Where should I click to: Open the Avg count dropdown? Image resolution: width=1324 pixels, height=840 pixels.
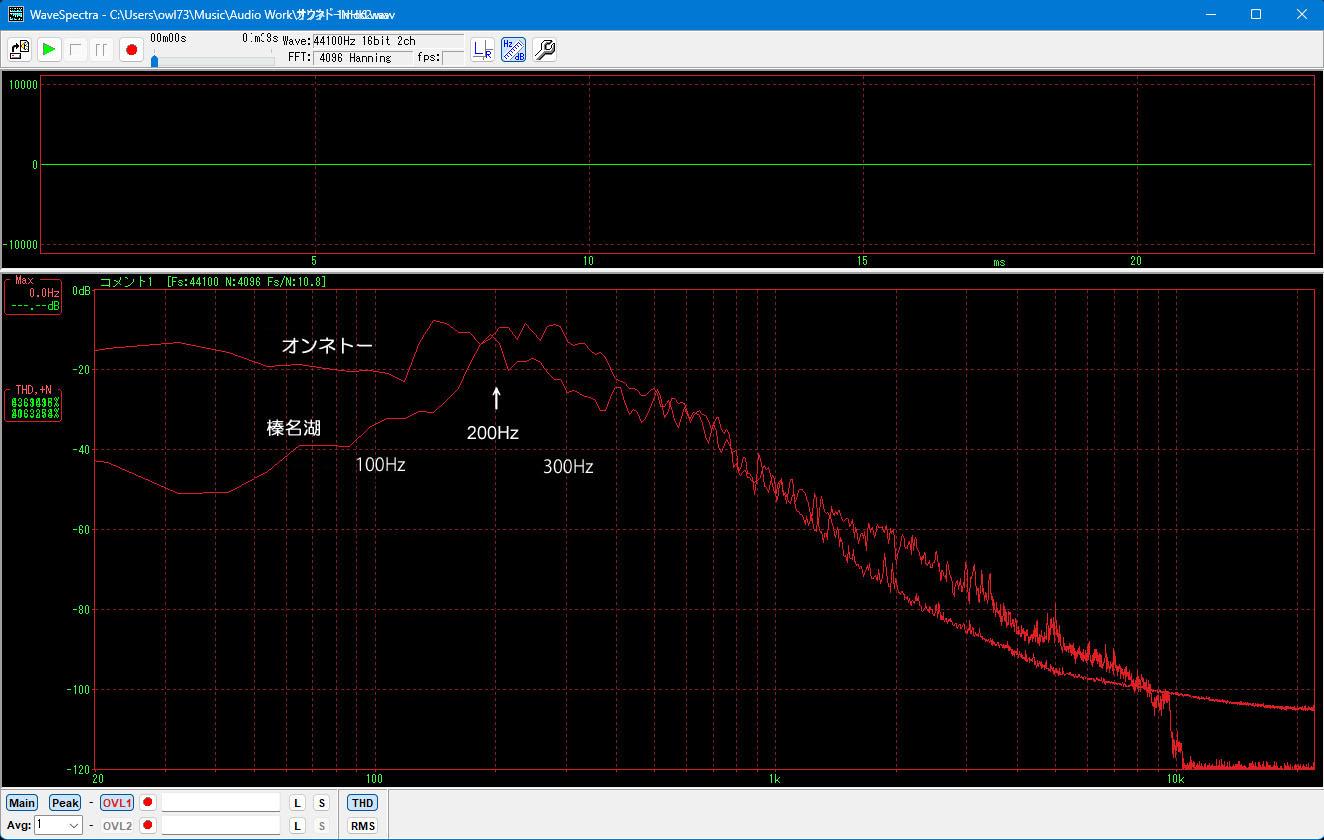74,826
